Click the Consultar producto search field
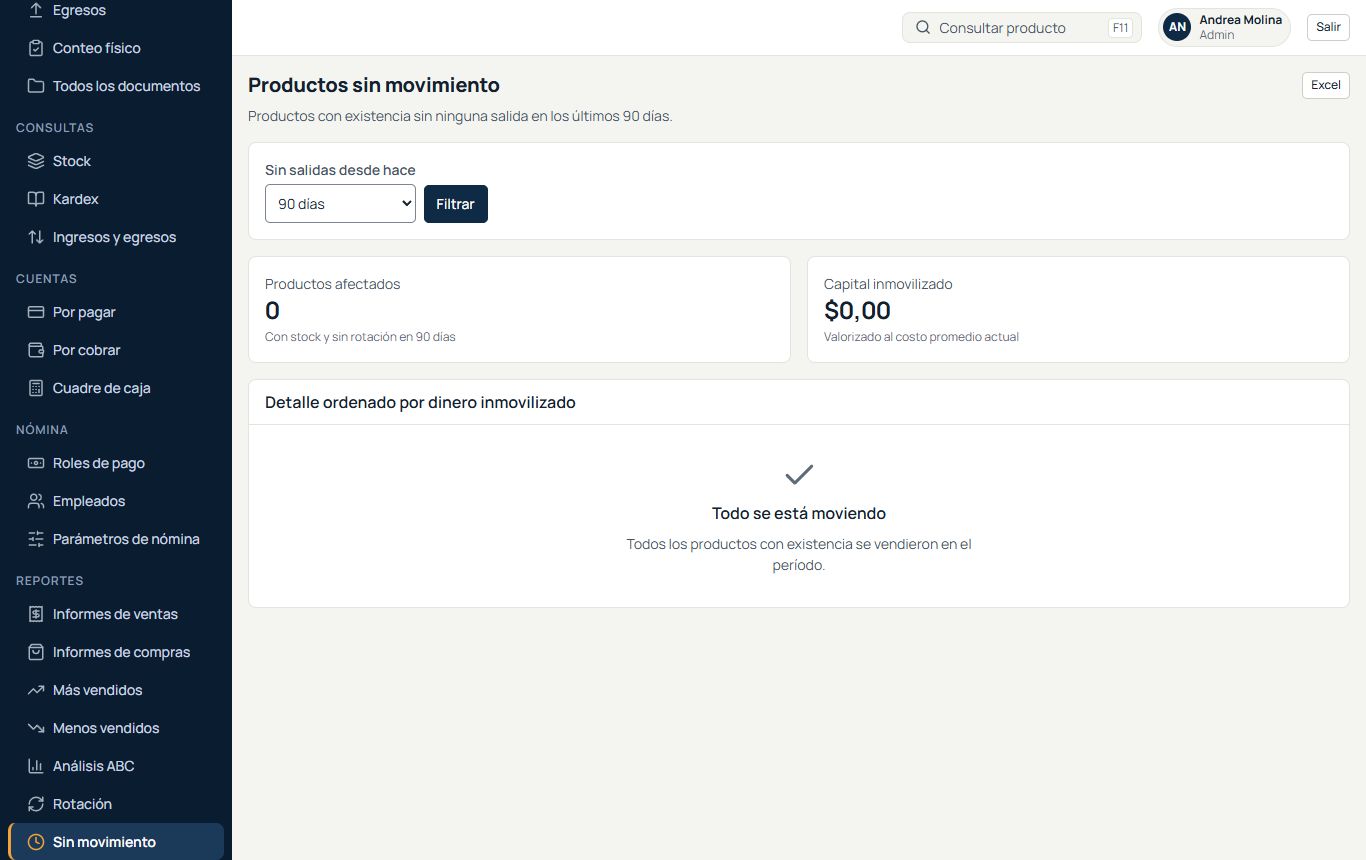 (x=1021, y=28)
